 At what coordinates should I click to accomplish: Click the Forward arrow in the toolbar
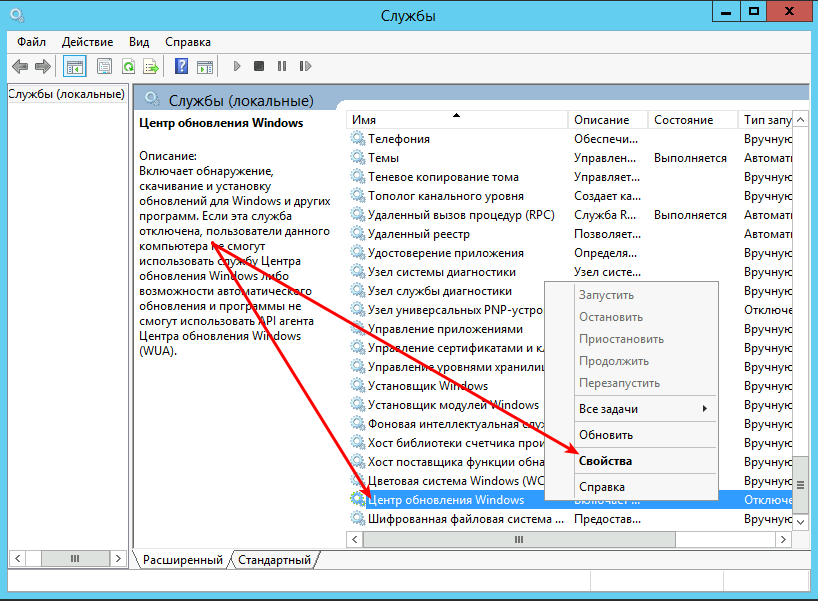pos(43,66)
